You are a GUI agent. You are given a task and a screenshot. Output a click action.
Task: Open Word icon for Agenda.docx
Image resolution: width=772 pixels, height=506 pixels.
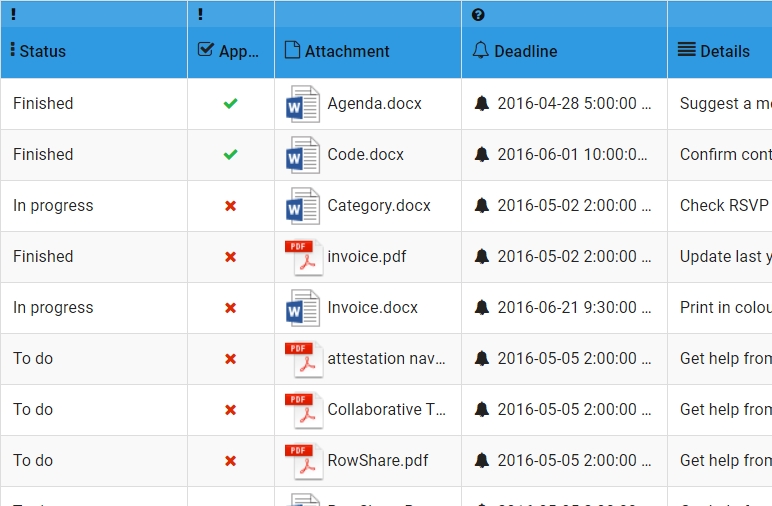click(303, 104)
